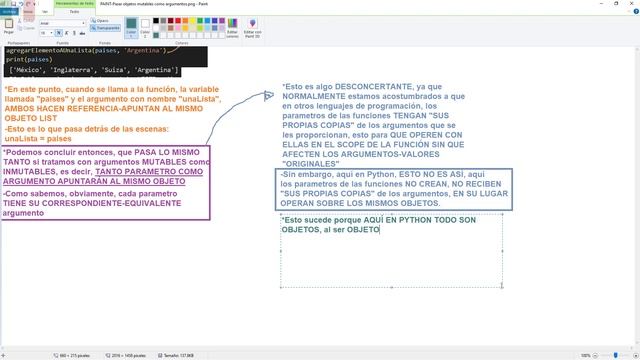
Task: Pick the bright red color swatch
Action: [x=178, y=20]
